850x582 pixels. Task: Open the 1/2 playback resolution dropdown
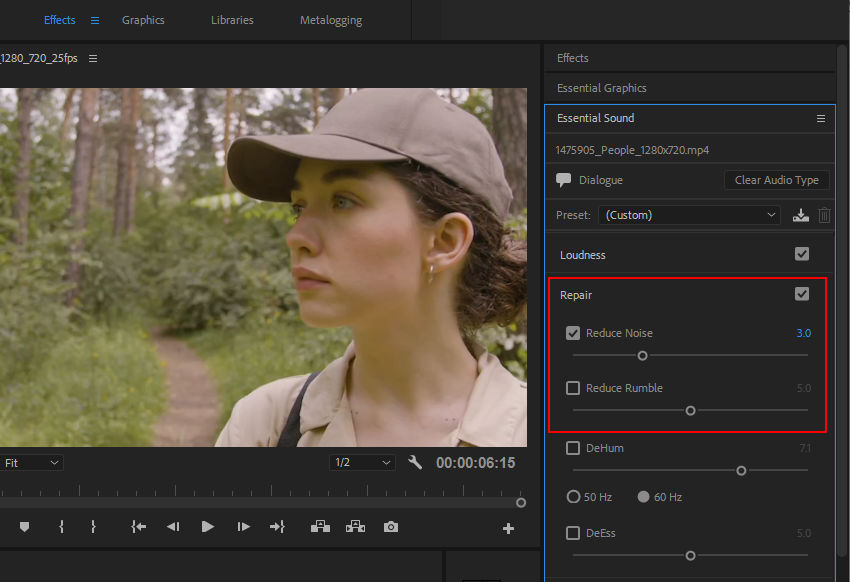tap(362, 463)
